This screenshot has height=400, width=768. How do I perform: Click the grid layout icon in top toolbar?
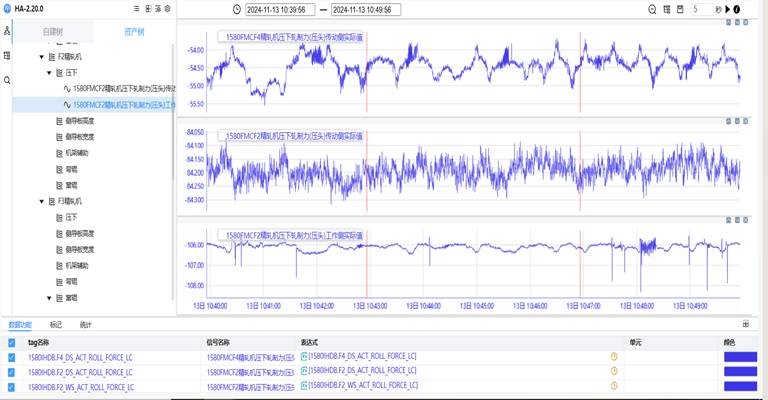(667, 9)
